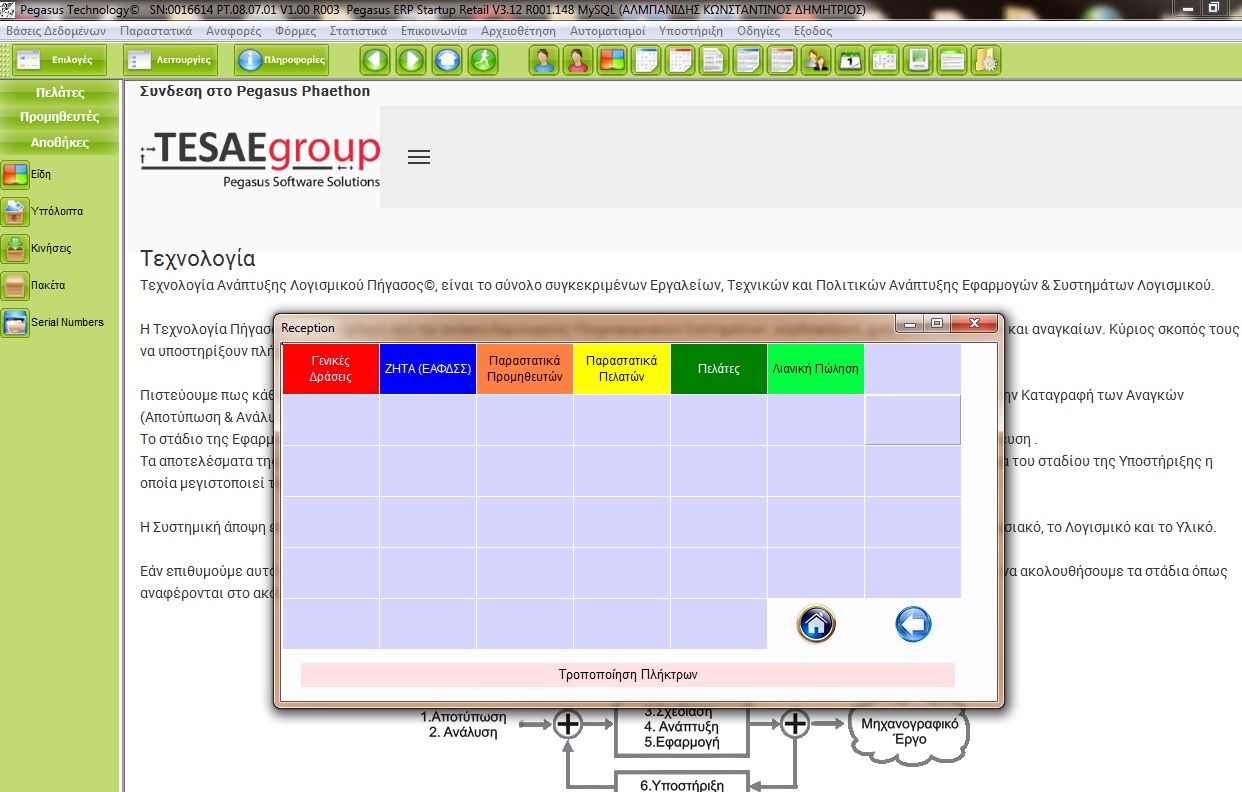
Task: Click the calendar icon in the toolbar
Action: 849,60
